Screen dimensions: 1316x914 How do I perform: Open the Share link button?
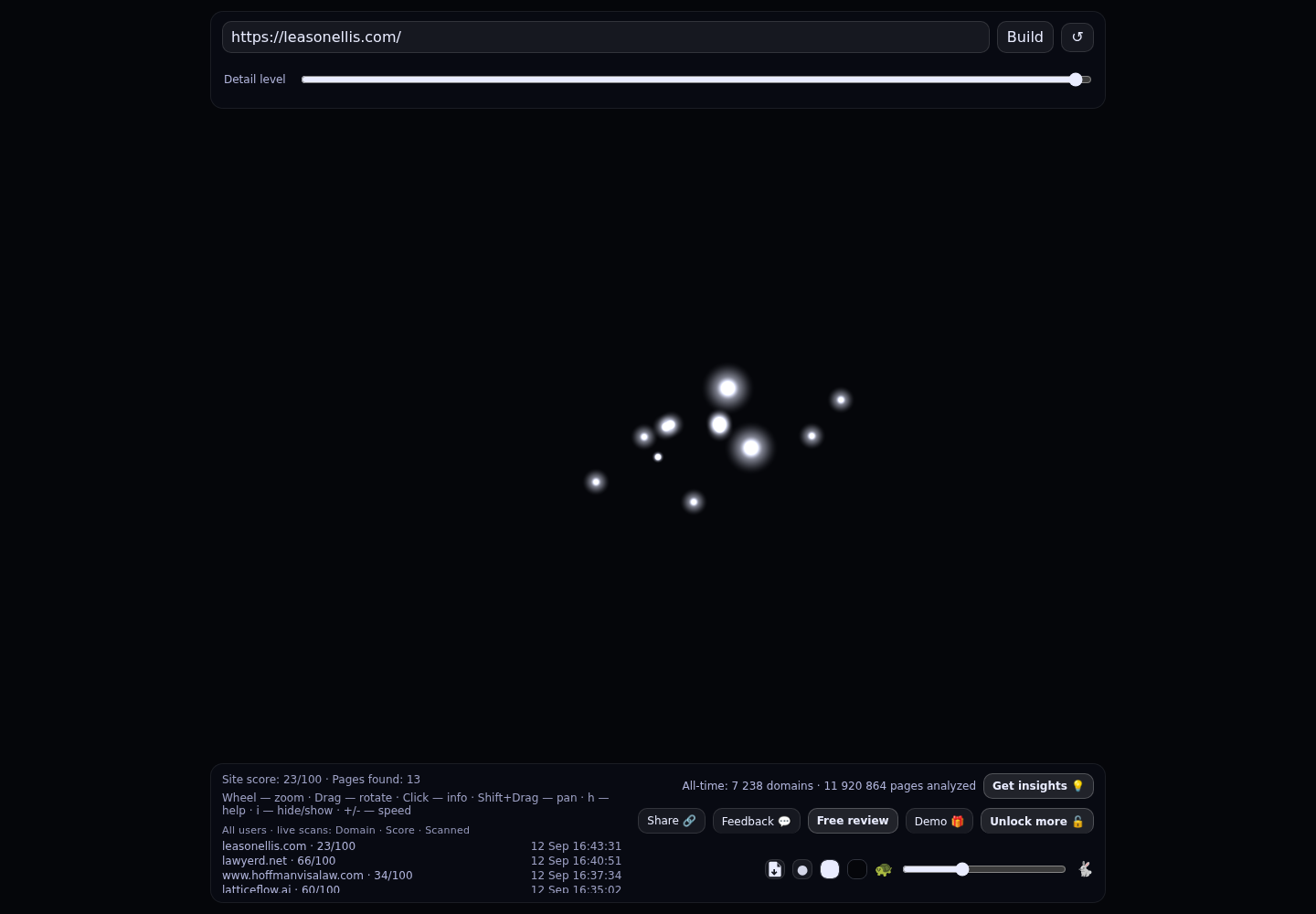click(672, 821)
